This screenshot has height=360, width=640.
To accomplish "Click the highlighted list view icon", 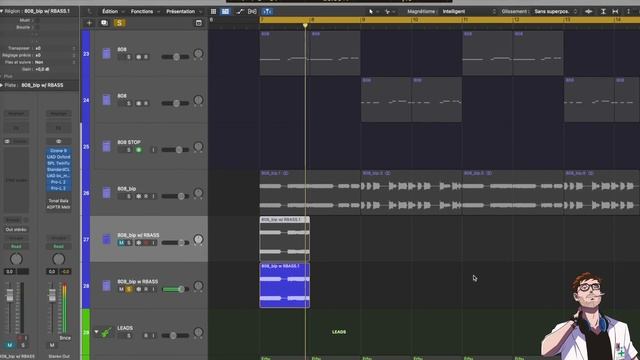I will [x=225, y=11].
